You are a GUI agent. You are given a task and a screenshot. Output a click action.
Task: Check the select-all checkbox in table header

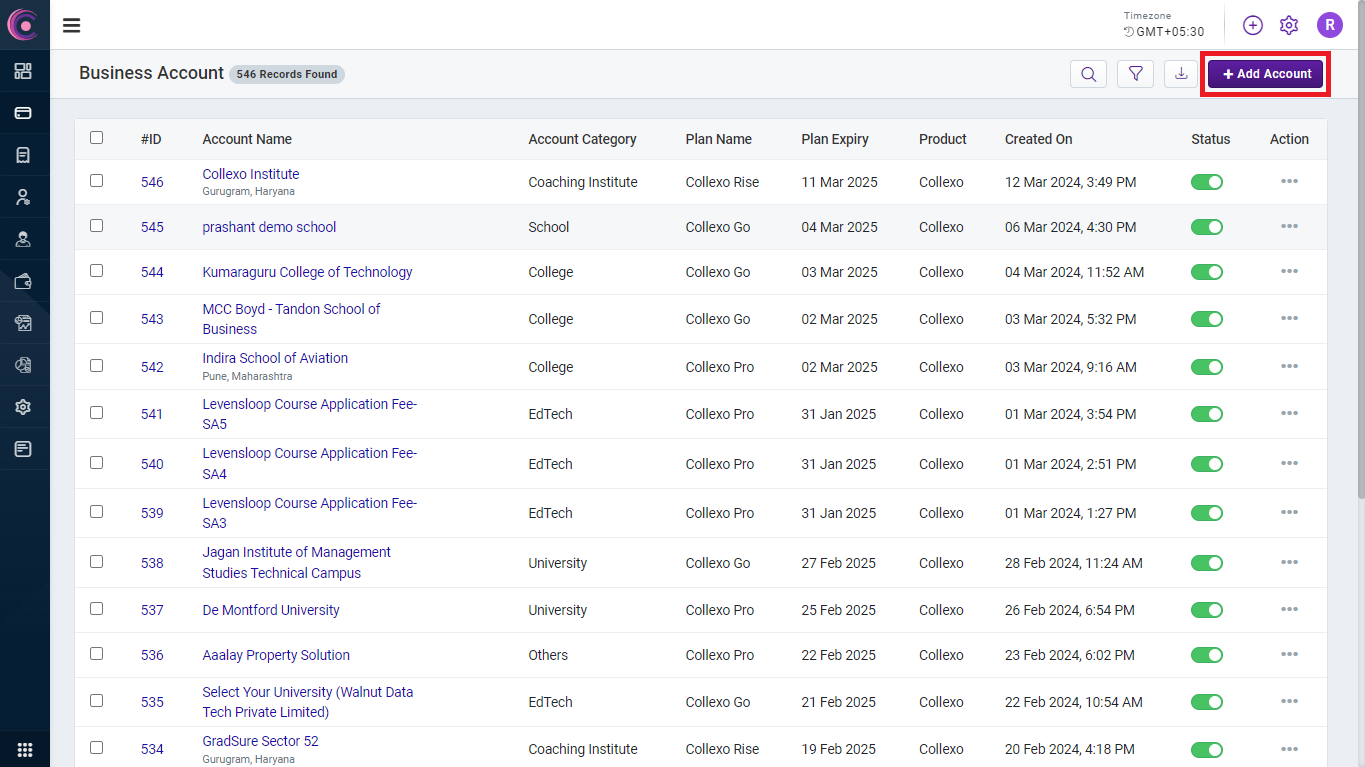(97, 138)
